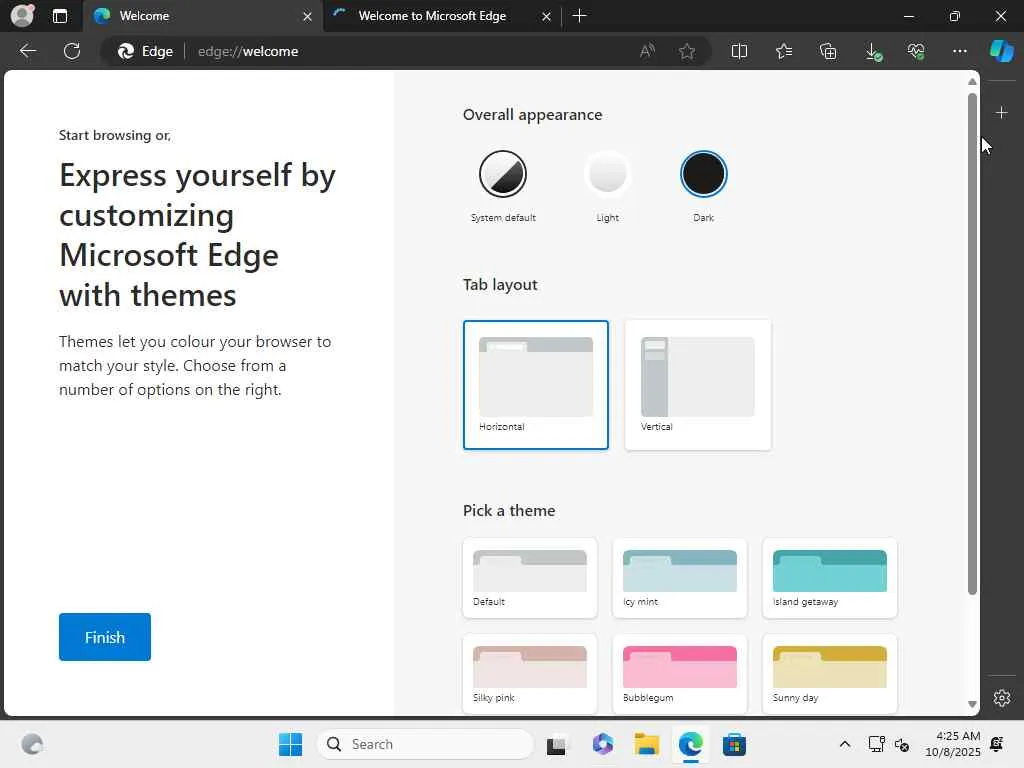The height and width of the screenshot is (768, 1024).
Task: Click the page scrollbar up arrow
Action: point(972,82)
